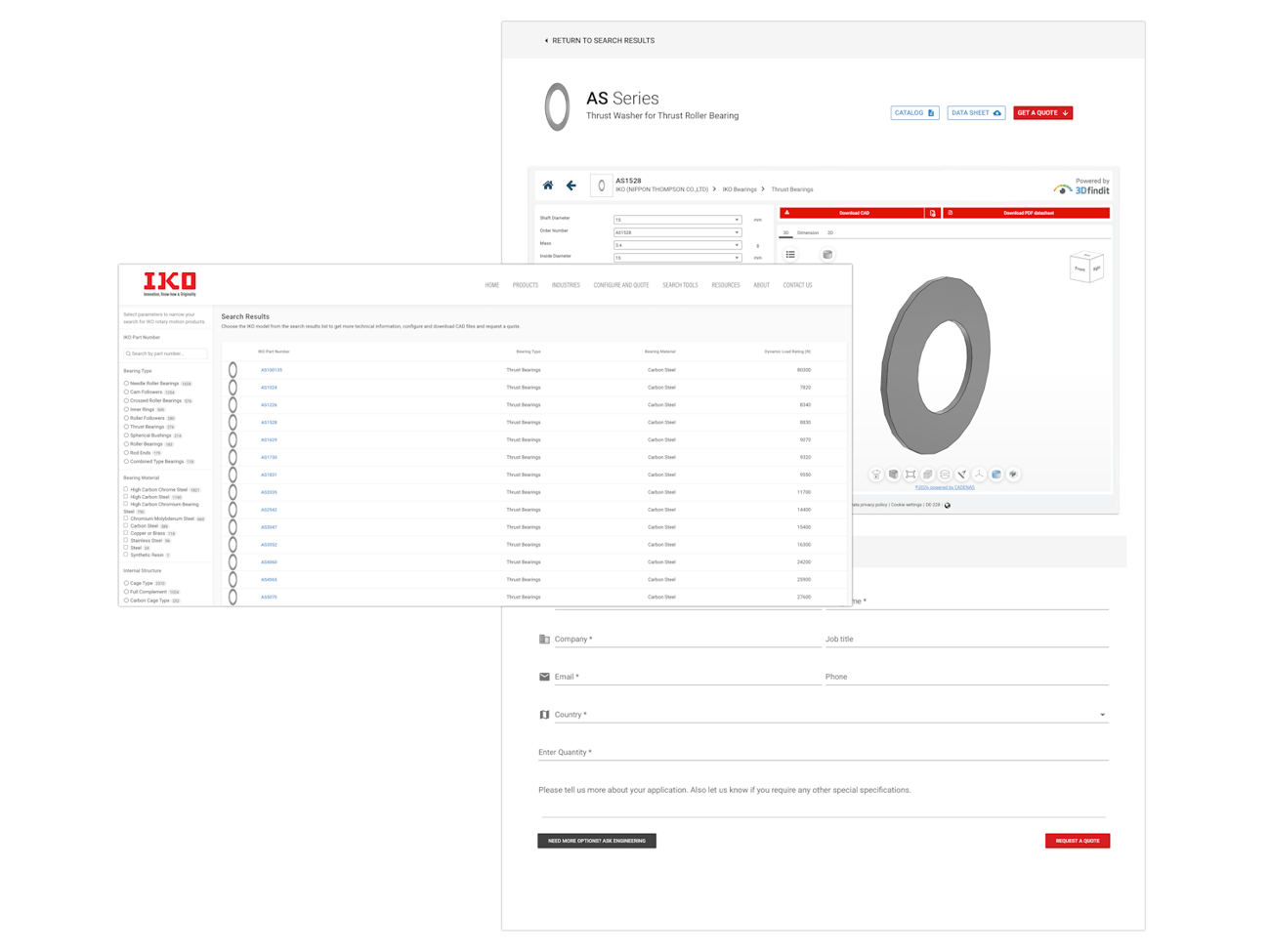Toggle the axes display icon
Viewport: 1270px width, 952px height.
[979, 475]
